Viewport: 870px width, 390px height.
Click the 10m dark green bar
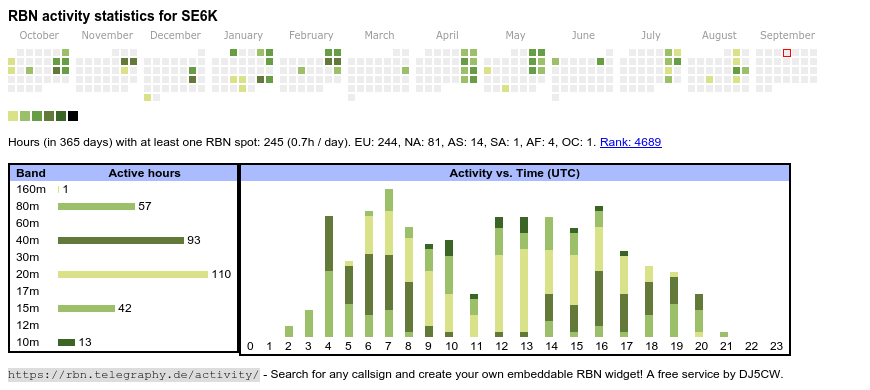pyautogui.click(x=67, y=342)
